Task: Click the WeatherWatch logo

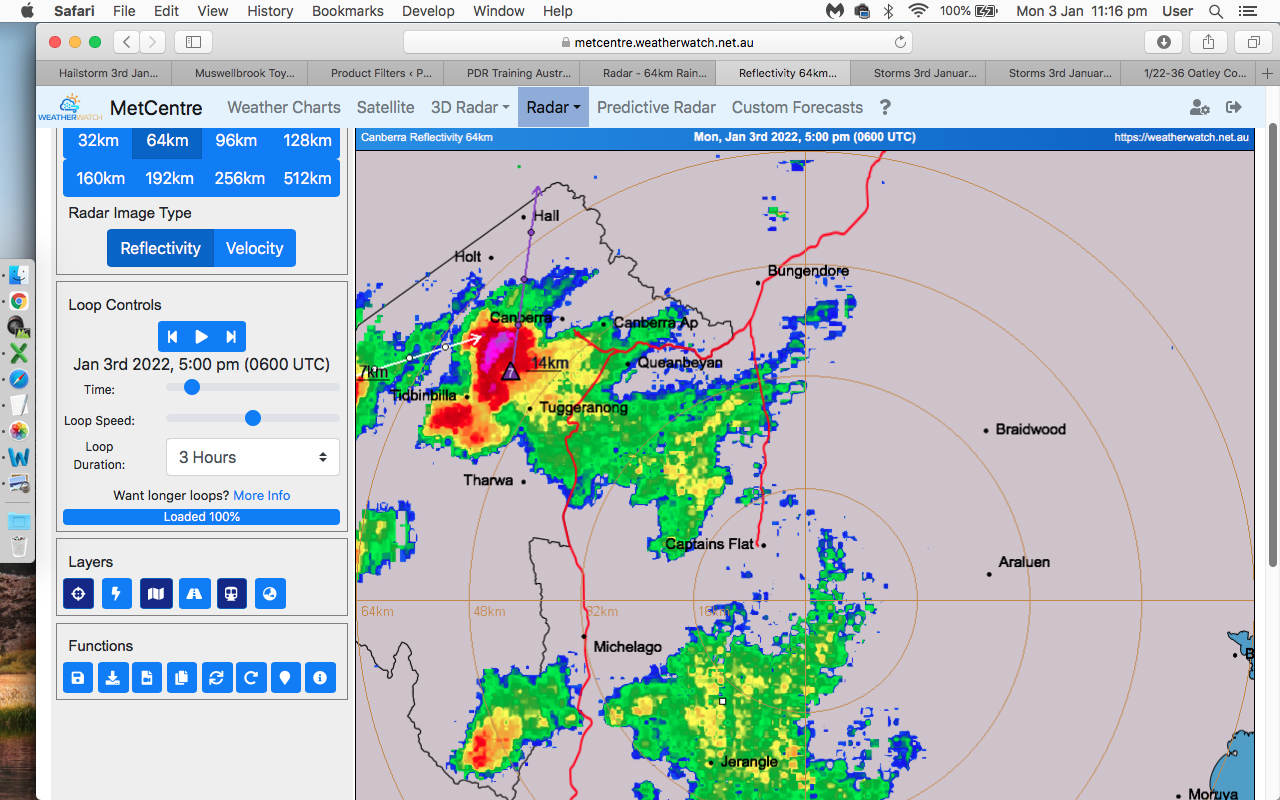Action: pos(70,107)
